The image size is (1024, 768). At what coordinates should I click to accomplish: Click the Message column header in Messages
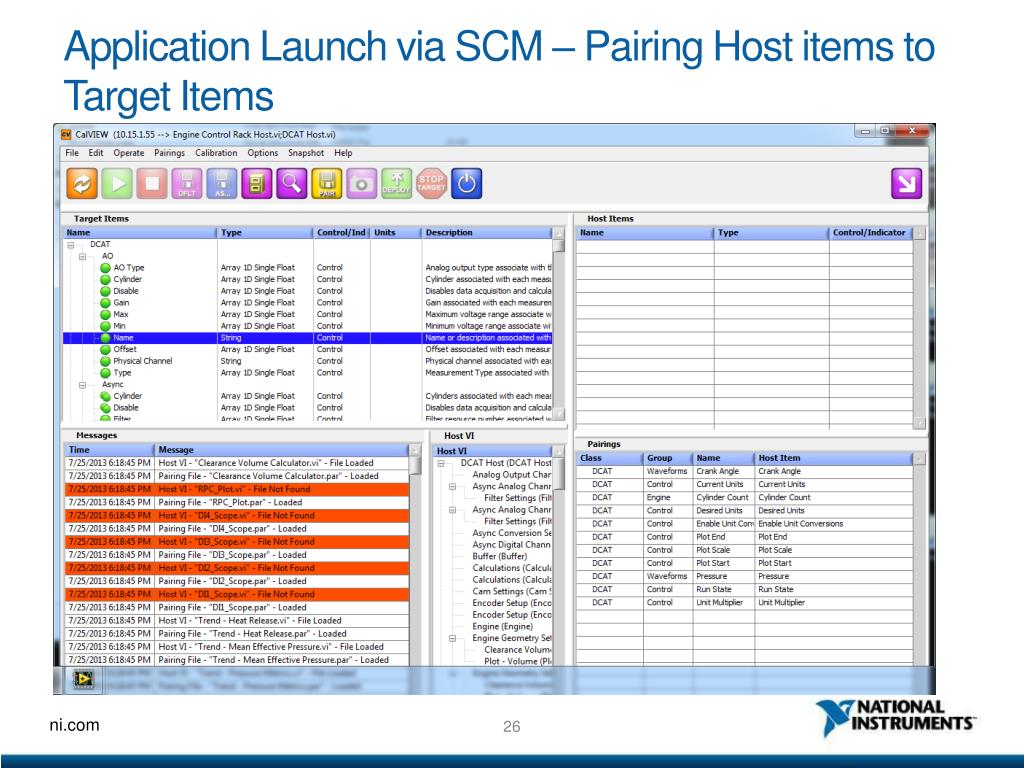282,449
